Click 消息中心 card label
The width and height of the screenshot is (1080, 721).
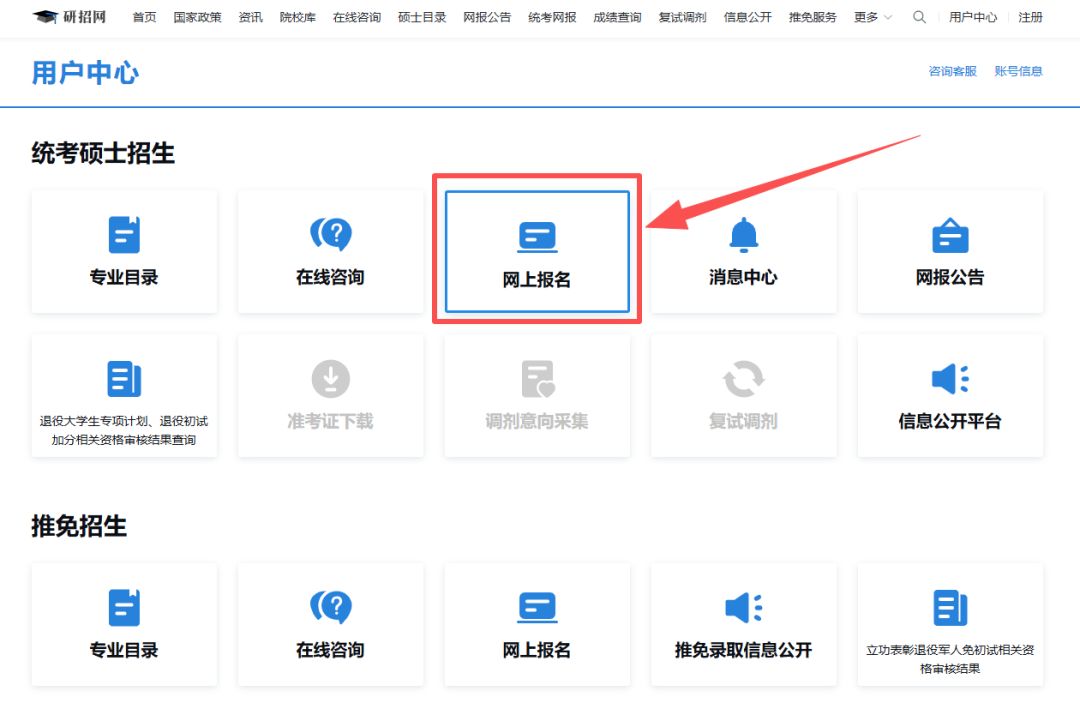click(x=744, y=277)
